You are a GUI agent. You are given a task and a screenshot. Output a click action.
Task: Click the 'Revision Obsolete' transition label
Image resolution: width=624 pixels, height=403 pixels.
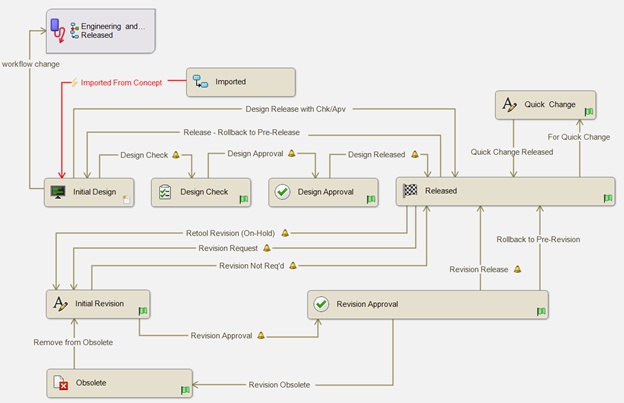point(279,385)
